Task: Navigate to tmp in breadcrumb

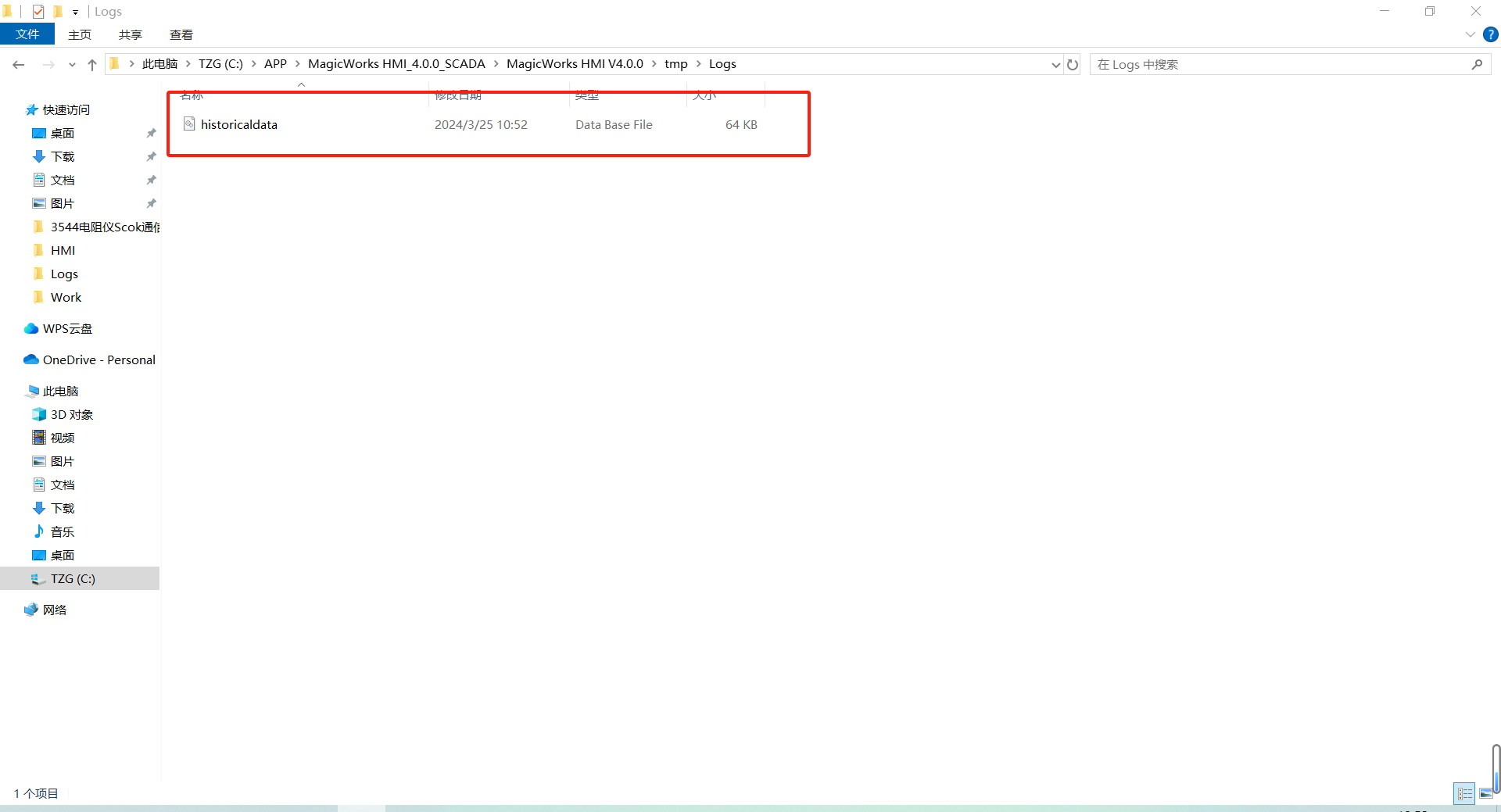Action: click(x=675, y=64)
